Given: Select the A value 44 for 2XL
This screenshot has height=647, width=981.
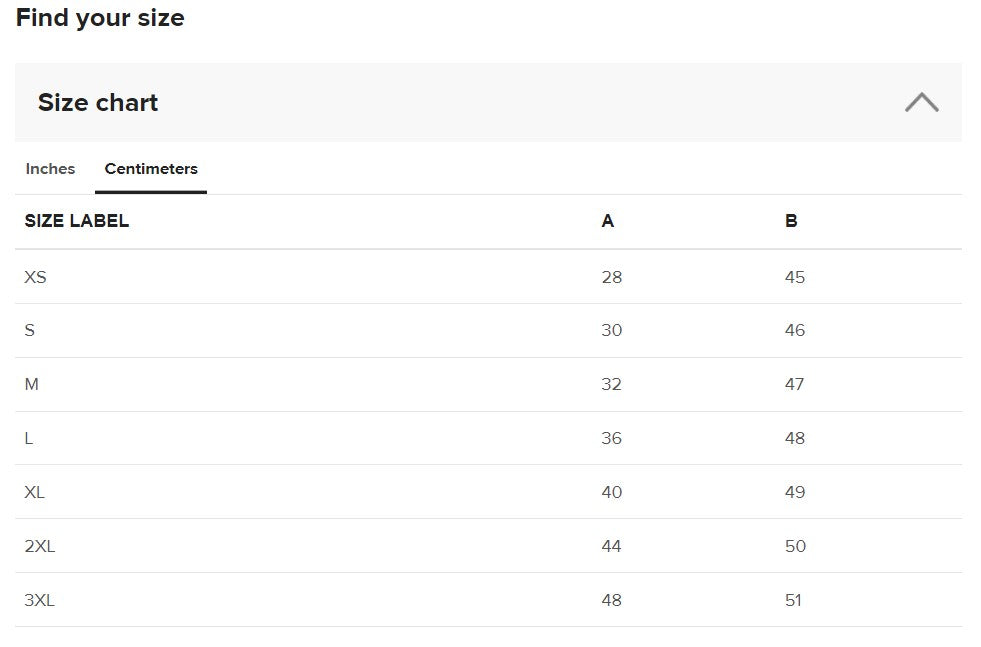Looking at the screenshot, I should pyautogui.click(x=612, y=546).
